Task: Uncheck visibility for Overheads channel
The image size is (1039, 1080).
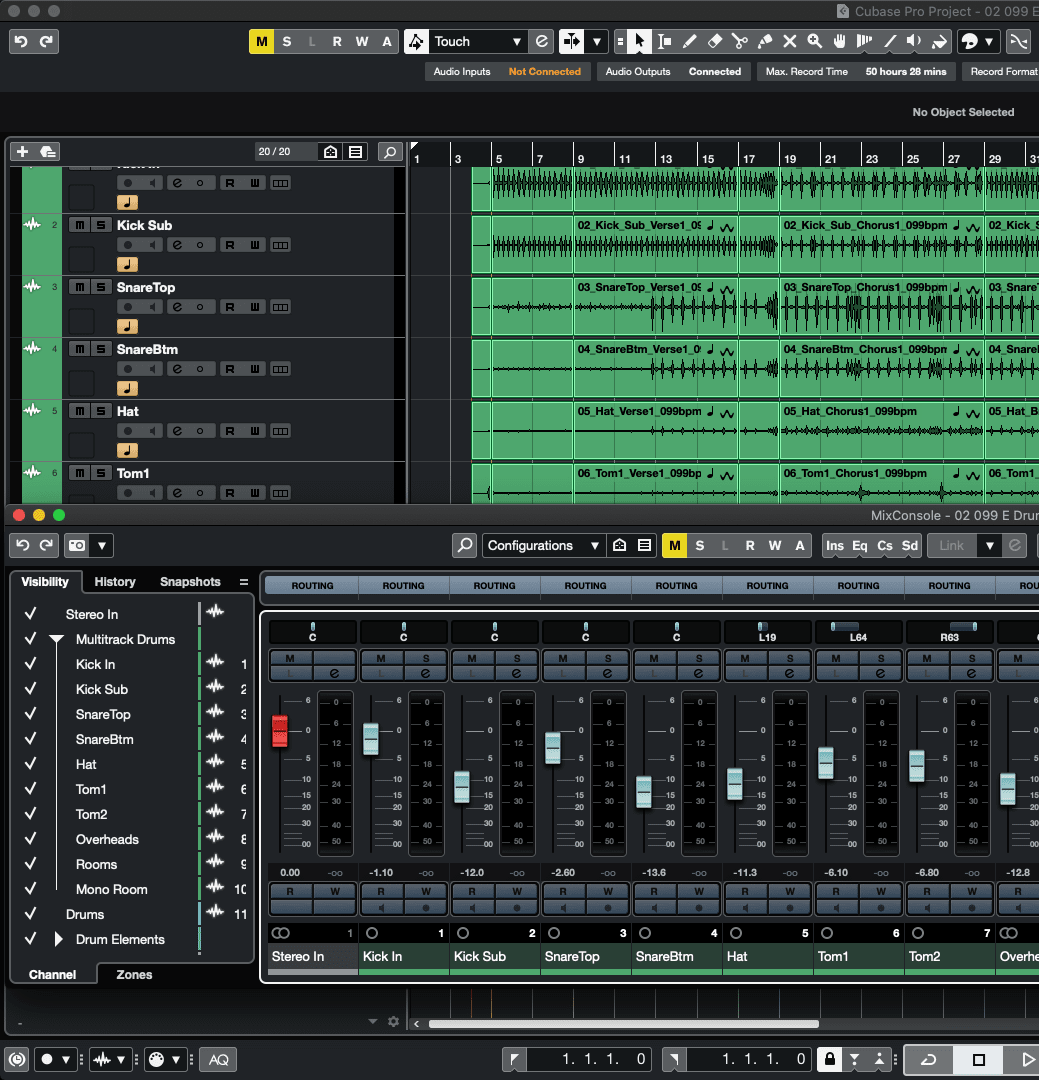Action: pos(31,839)
